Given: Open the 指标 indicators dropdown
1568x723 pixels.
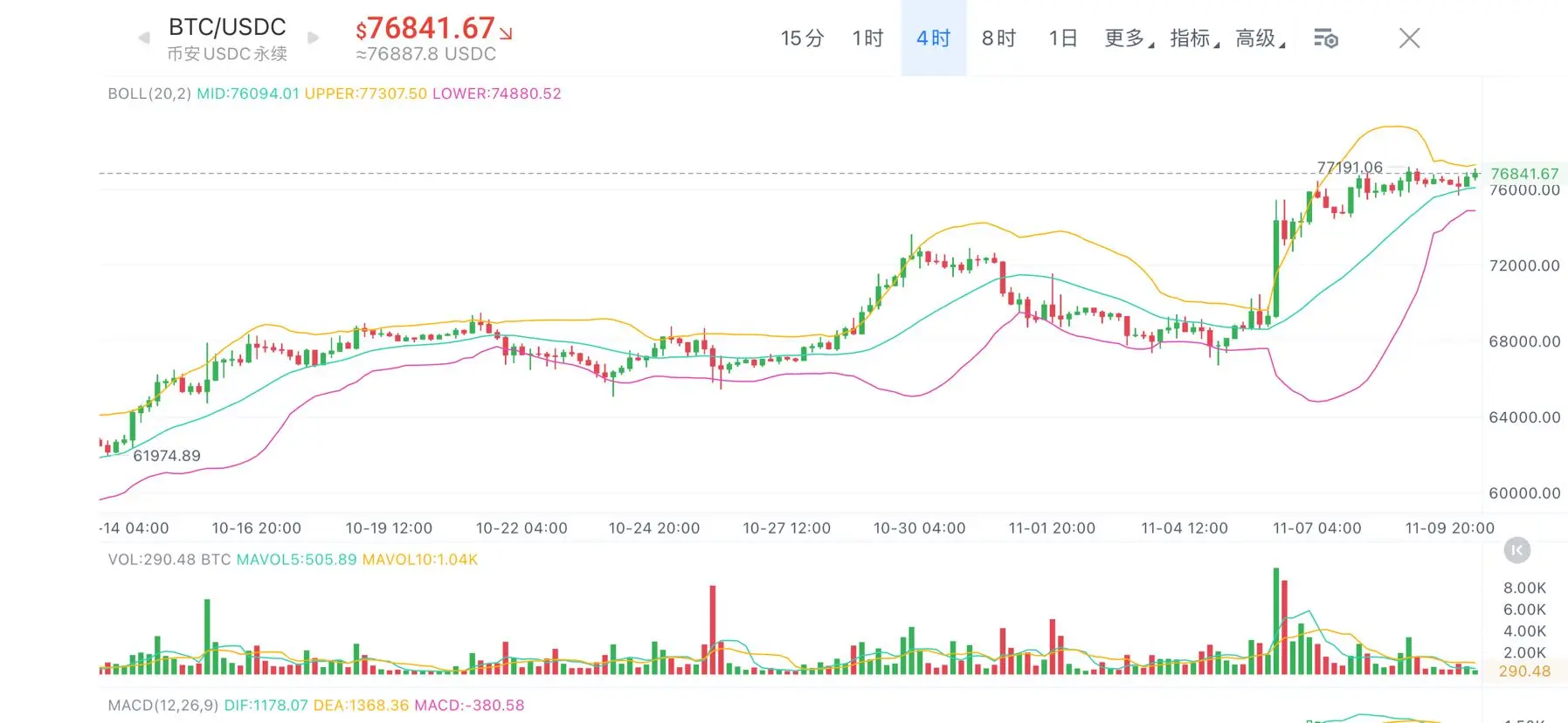Looking at the screenshot, I should (1195, 38).
